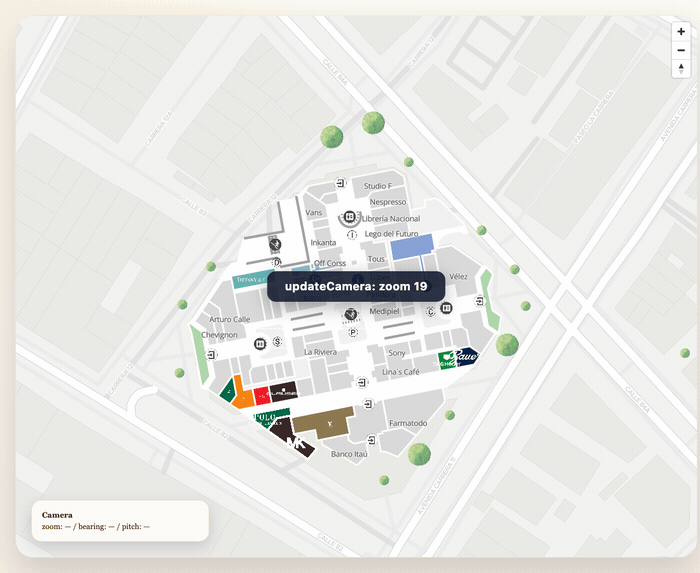Zoom in with the plus button
700x573 pixels.
pyautogui.click(x=681, y=32)
